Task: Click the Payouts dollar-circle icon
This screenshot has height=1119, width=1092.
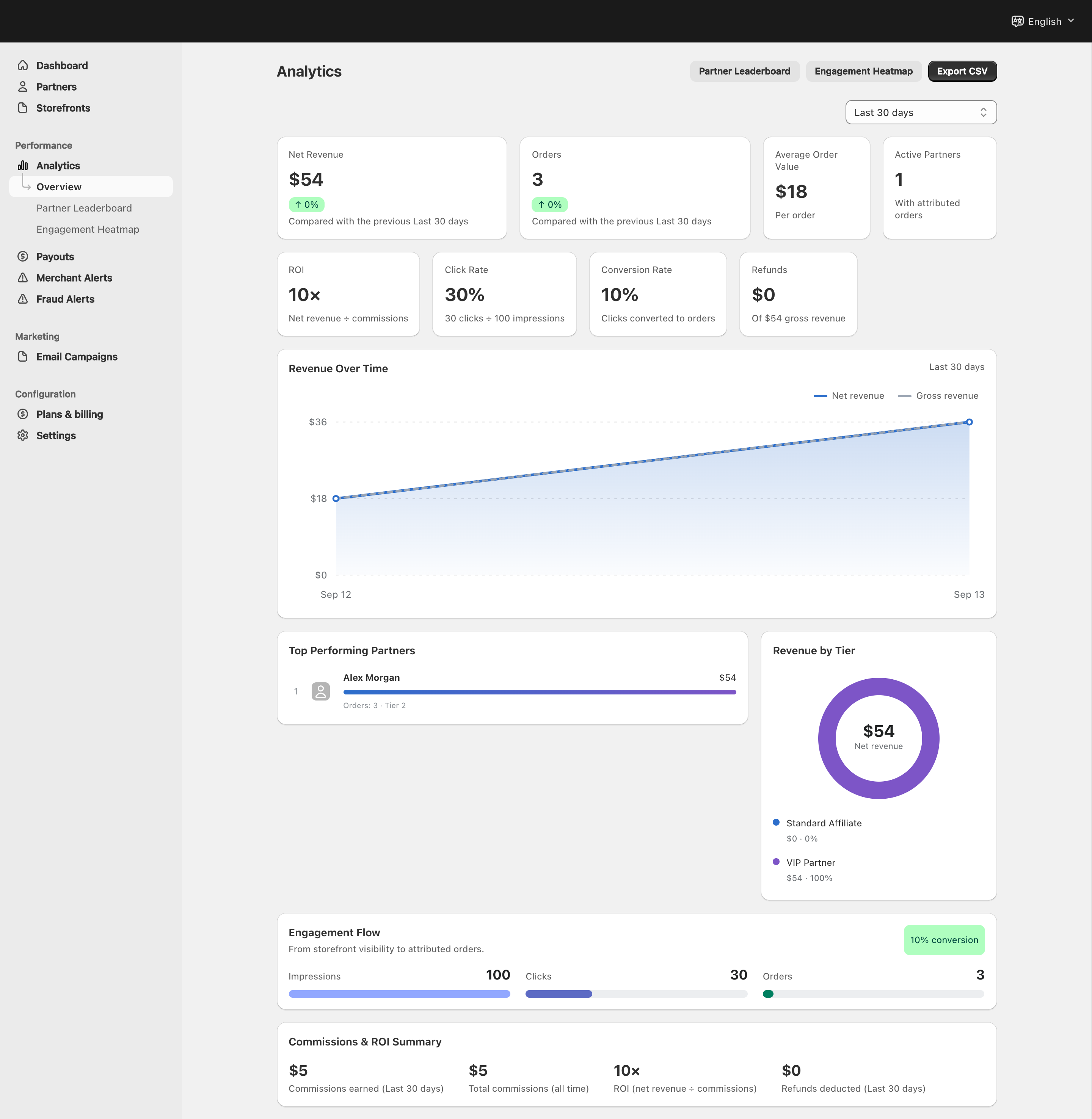Action: (x=23, y=256)
